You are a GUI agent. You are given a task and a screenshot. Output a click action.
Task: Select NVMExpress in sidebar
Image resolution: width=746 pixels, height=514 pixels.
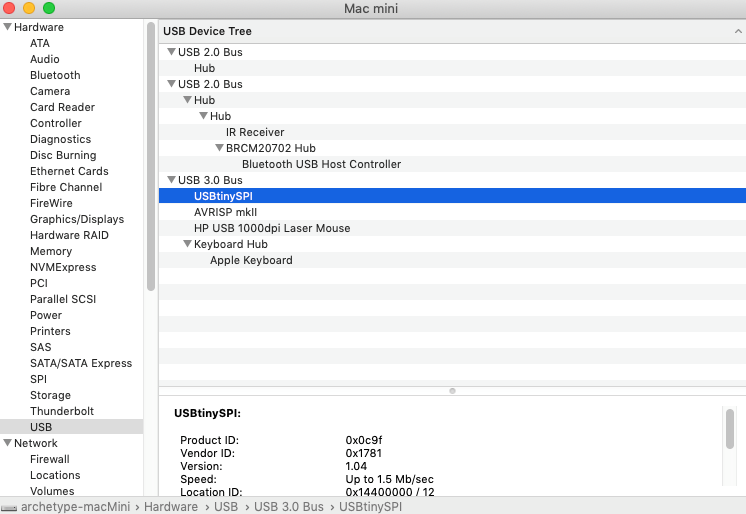pyautogui.click(x=63, y=267)
